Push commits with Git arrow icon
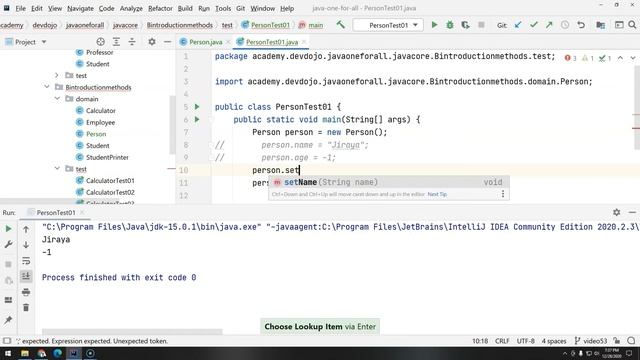 pyautogui.click(x=549, y=25)
